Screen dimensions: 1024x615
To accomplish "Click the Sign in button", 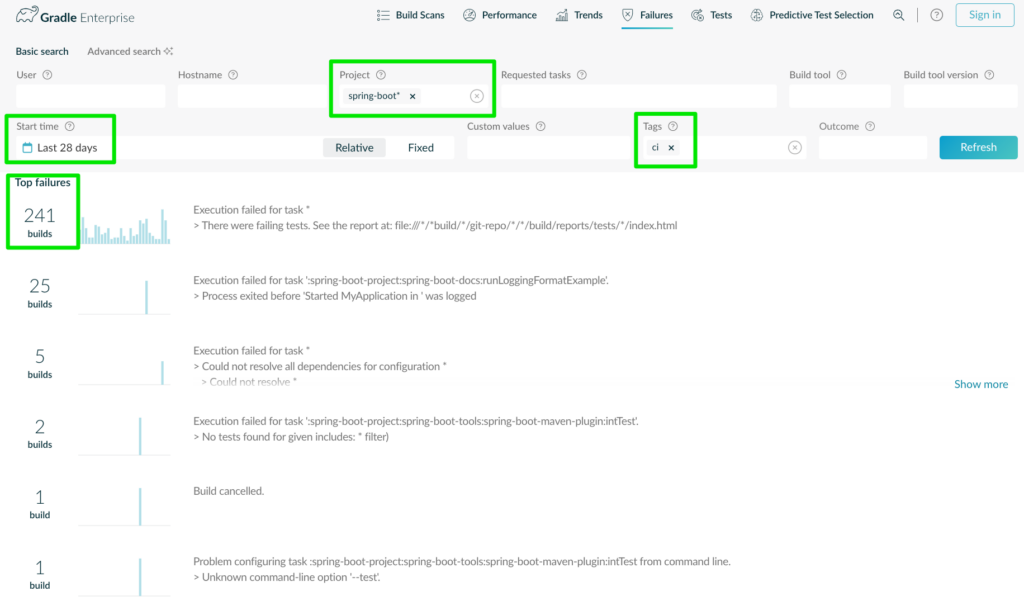I will pos(985,15).
